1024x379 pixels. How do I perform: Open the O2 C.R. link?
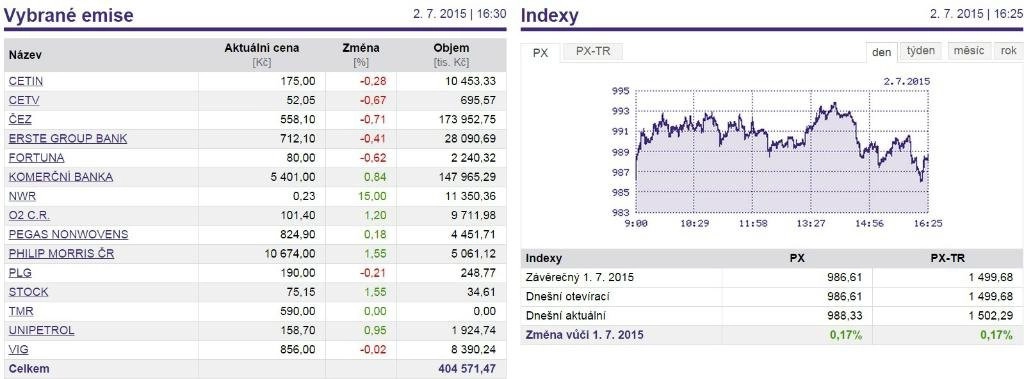click(29, 215)
